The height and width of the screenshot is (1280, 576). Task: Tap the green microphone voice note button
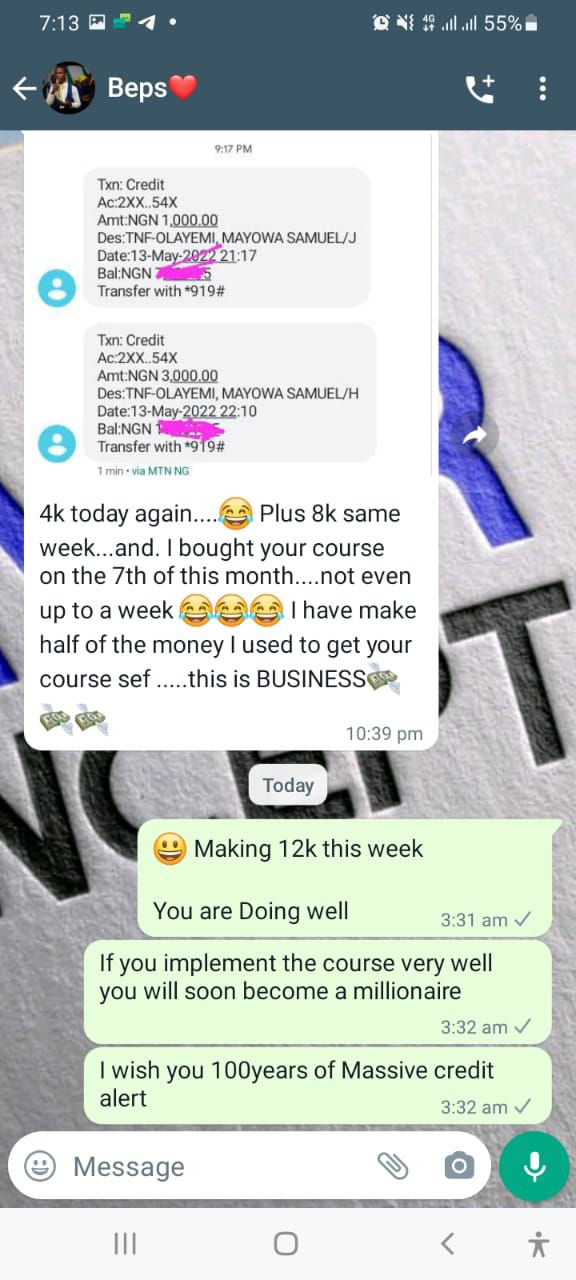tap(534, 1166)
